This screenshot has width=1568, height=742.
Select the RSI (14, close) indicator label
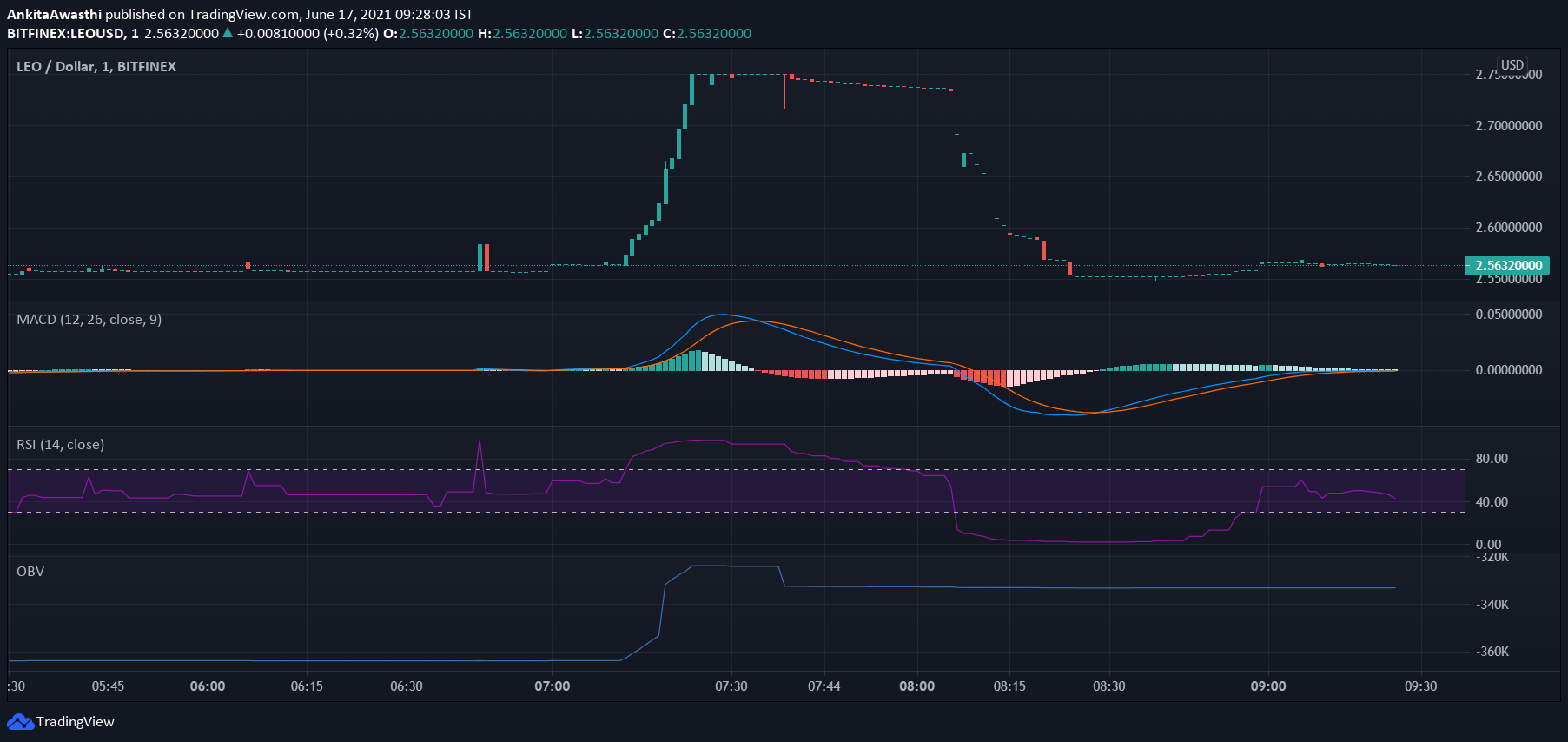pos(60,445)
